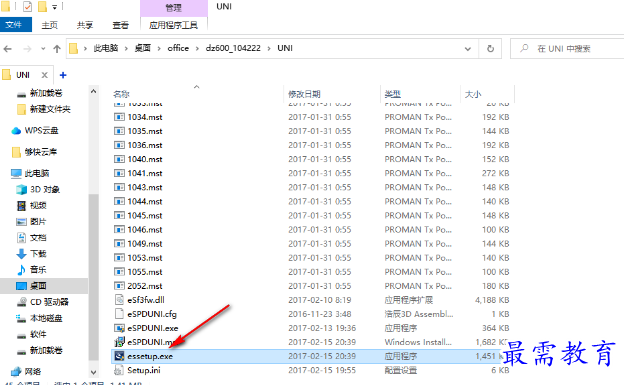Add a new tab with plus icon
The image size is (624, 385).
coord(63,75)
